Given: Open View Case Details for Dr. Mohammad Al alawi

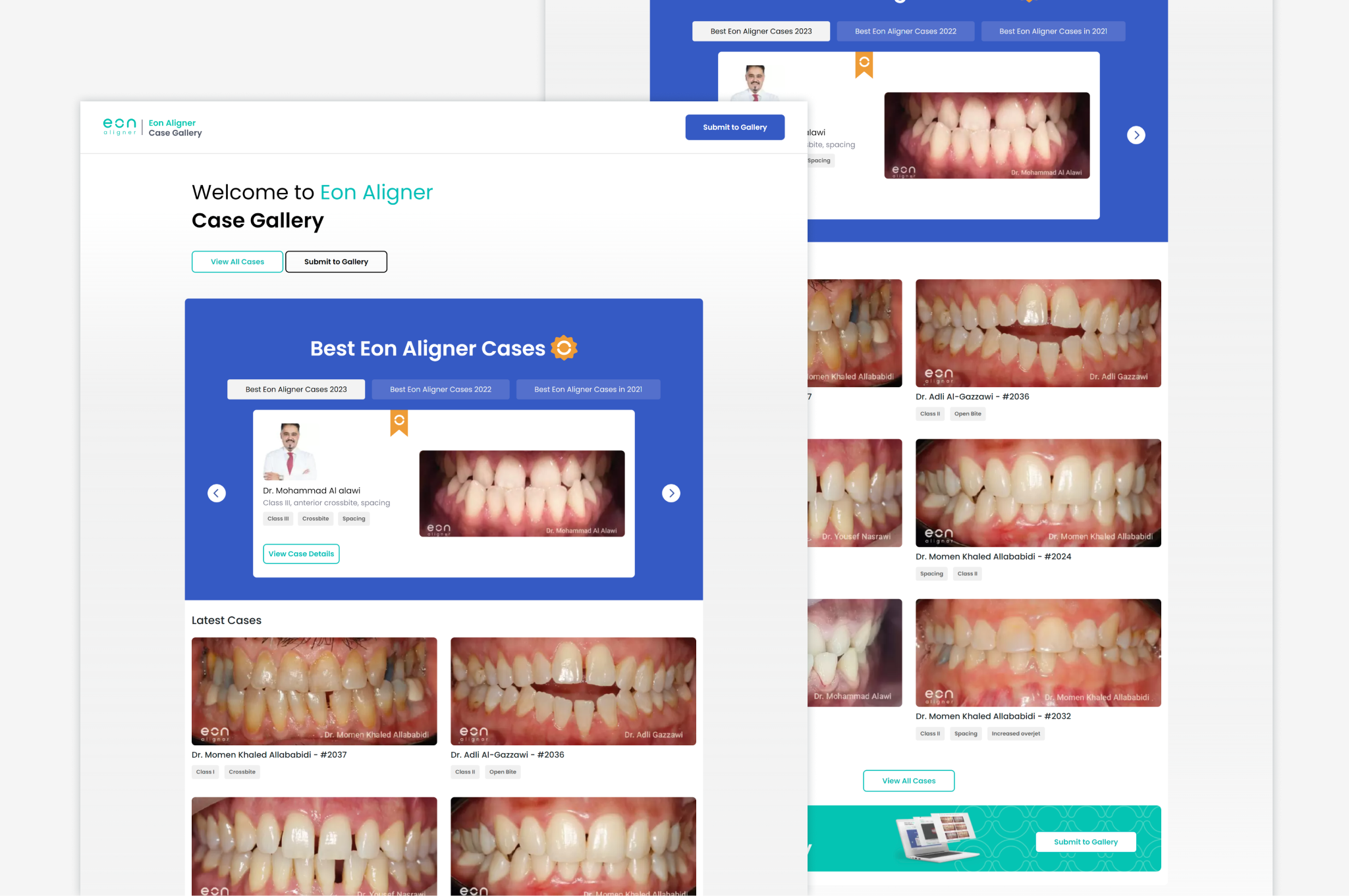Looking at the screenshot, I should (x=301, y=554).
